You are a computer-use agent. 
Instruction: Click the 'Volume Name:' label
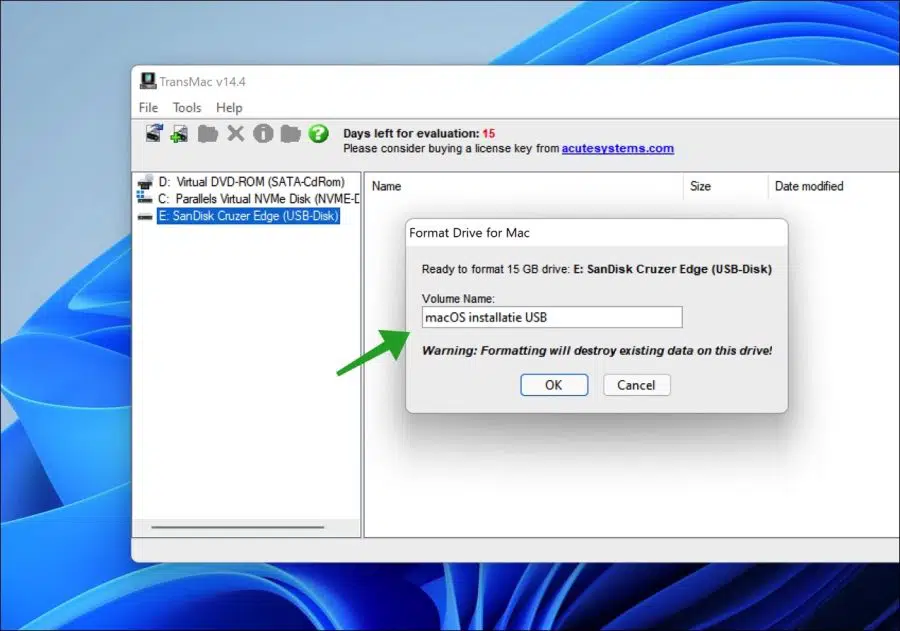pyautogui.click(x=458, y=299)
